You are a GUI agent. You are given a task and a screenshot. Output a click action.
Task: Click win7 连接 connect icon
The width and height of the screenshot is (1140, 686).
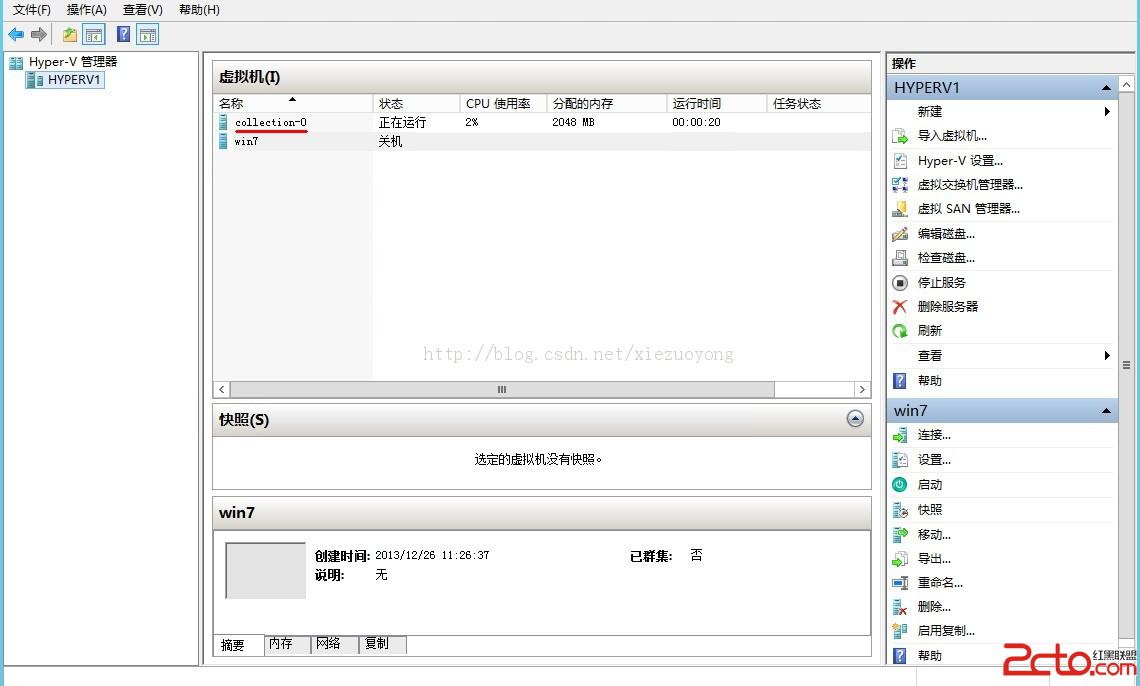900,435
